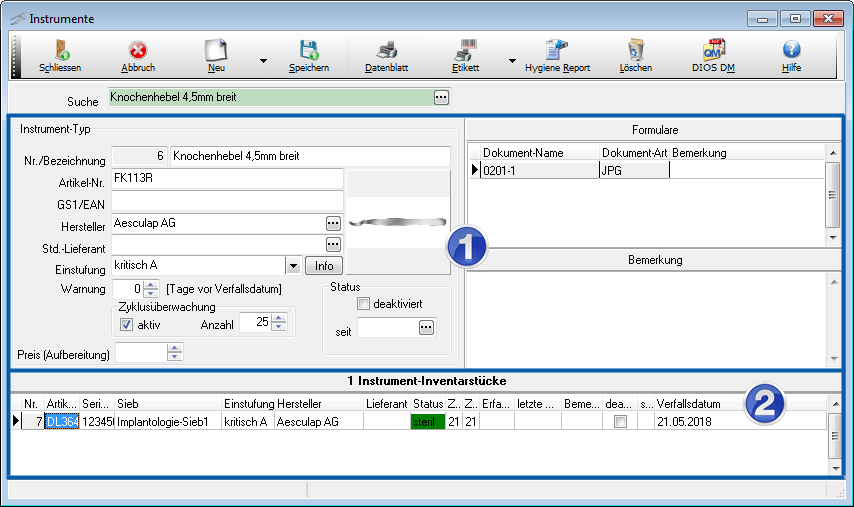Image resolution: width=854 pixels, height=507 pixels.
Task: Toggle dea... checkbox in inventory row
Action: 620,422
